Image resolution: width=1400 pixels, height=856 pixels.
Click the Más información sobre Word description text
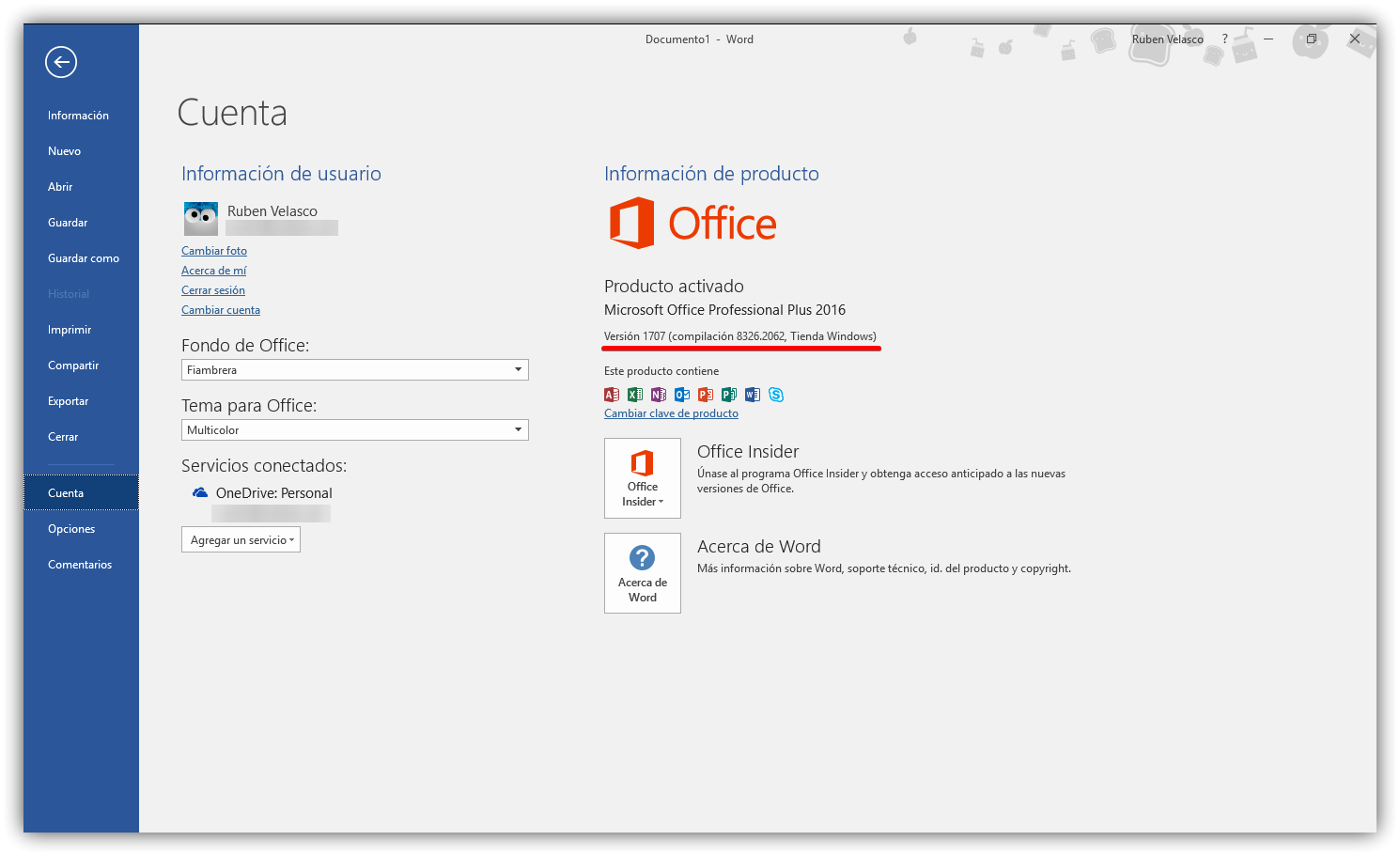pyautogui.click(x=884, y=568)
